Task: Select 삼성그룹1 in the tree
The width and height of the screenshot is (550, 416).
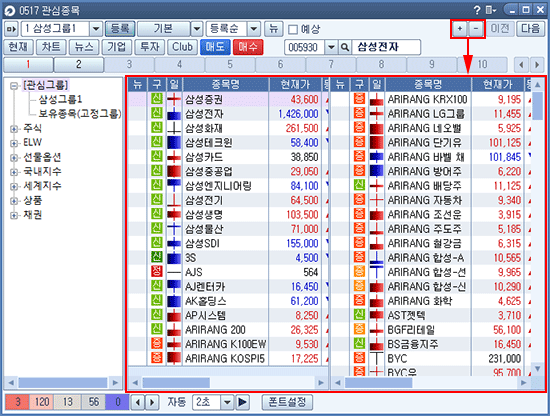Action: point(60,100)
